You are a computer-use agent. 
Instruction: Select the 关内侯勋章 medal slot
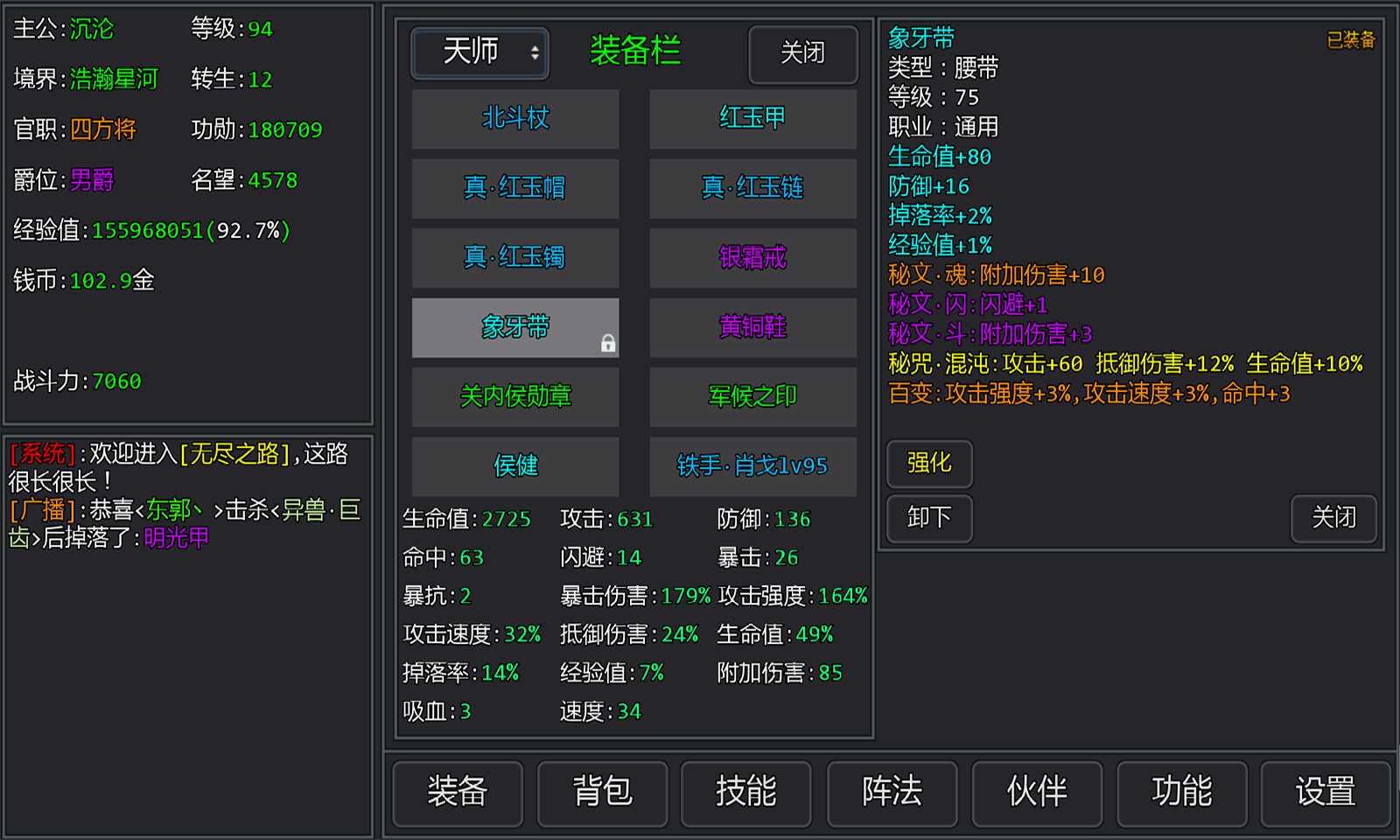[515, 396]
